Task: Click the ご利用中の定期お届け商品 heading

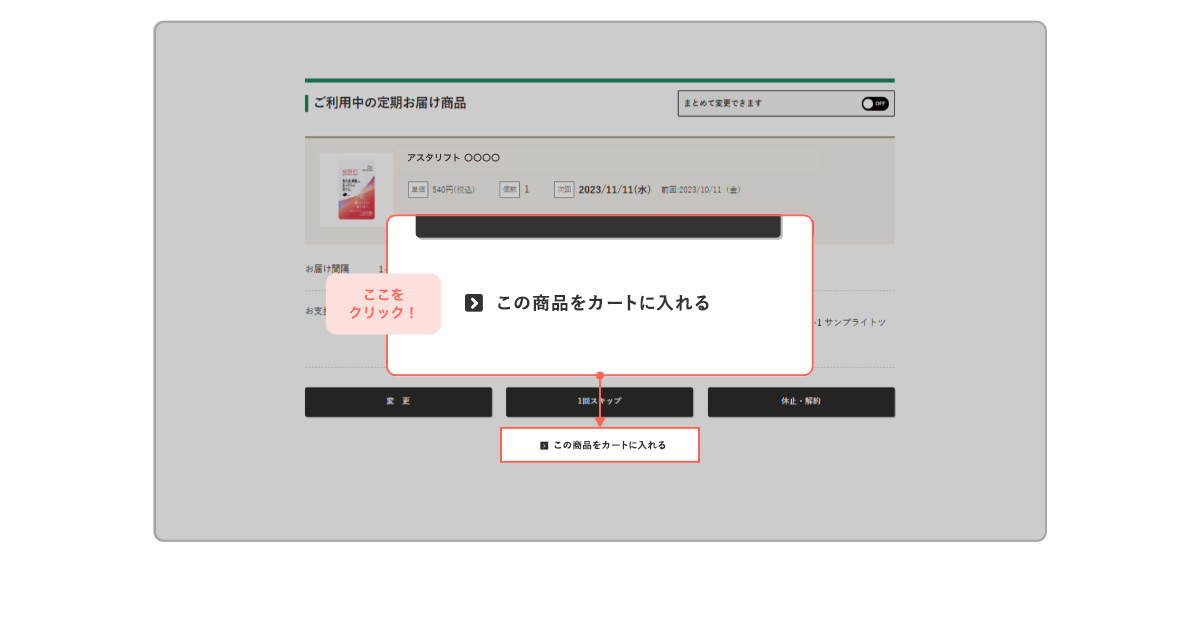Action: 389,103
